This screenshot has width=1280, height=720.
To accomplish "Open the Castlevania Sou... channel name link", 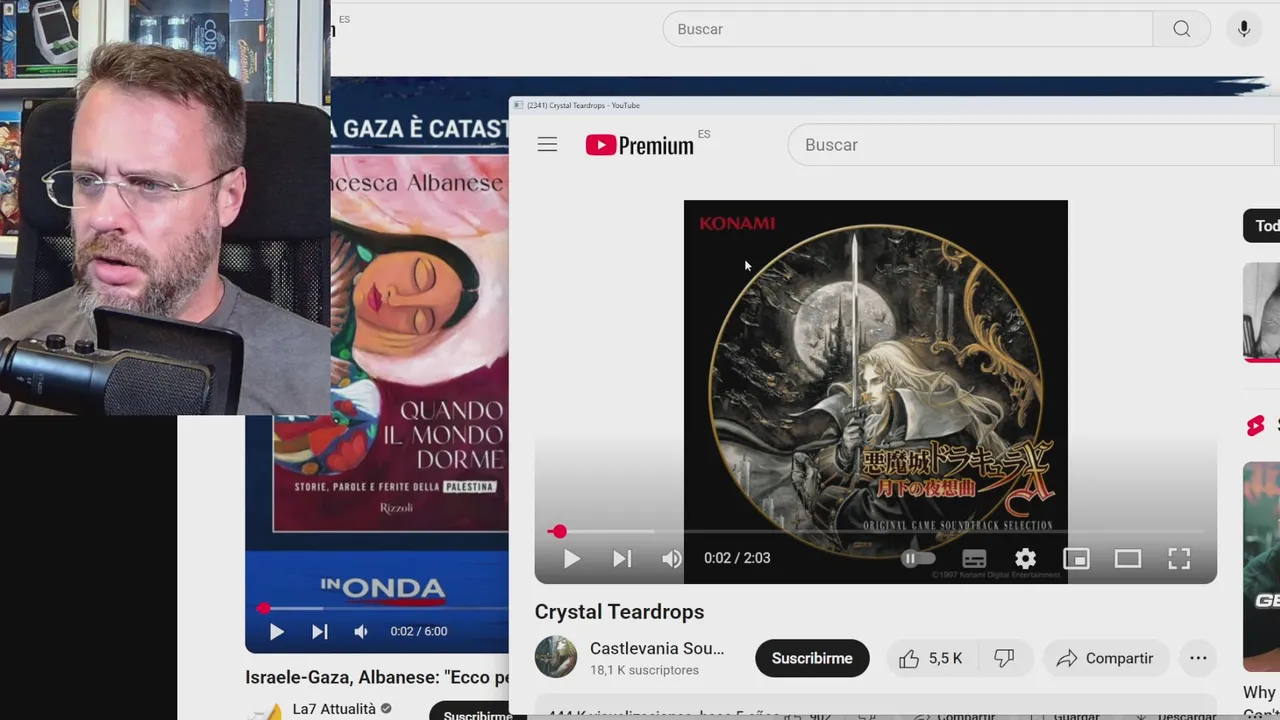I will coord(657,648).
